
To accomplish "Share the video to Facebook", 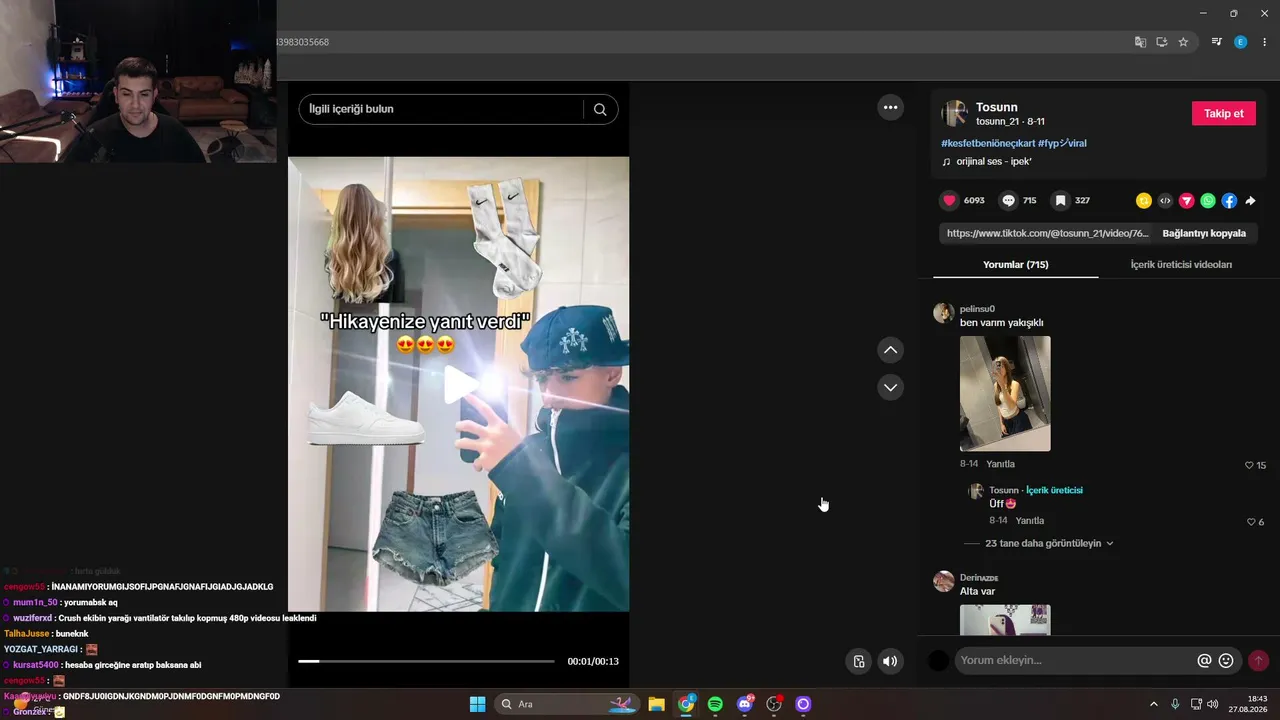I will tap(1229, 201).
